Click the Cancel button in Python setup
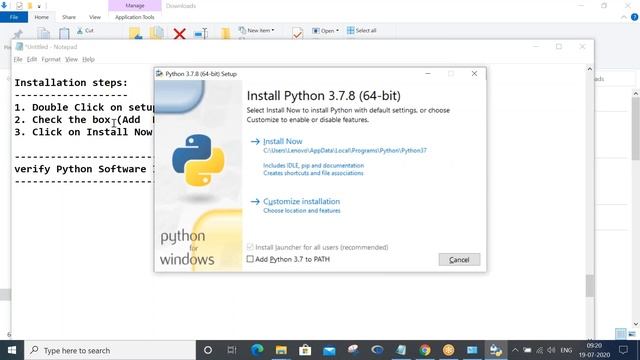The image size is (640, 360). pyautogui.click(x=459, y=260)
